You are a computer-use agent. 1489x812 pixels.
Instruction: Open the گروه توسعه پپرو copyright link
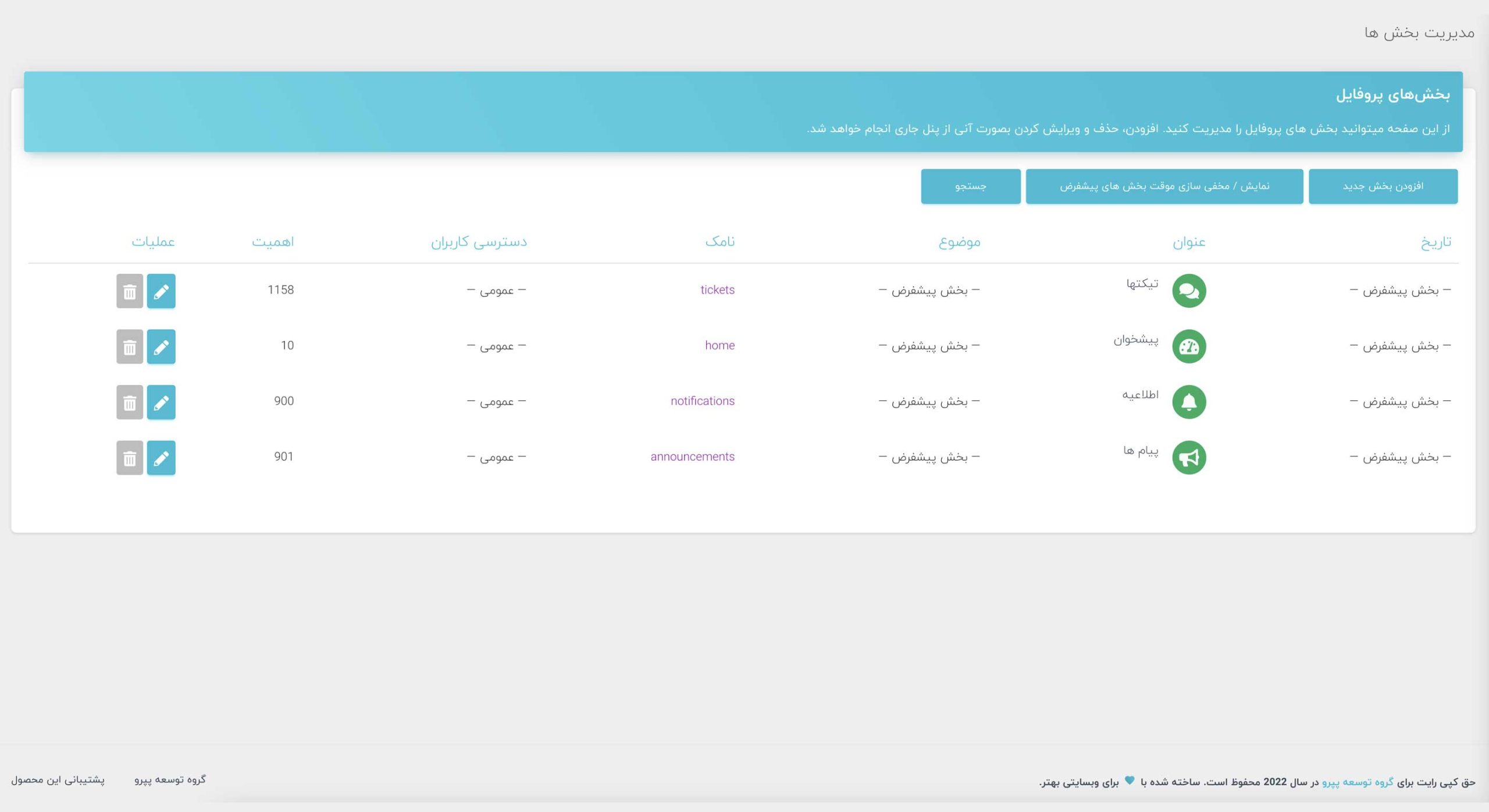(x=1358, y=782)
